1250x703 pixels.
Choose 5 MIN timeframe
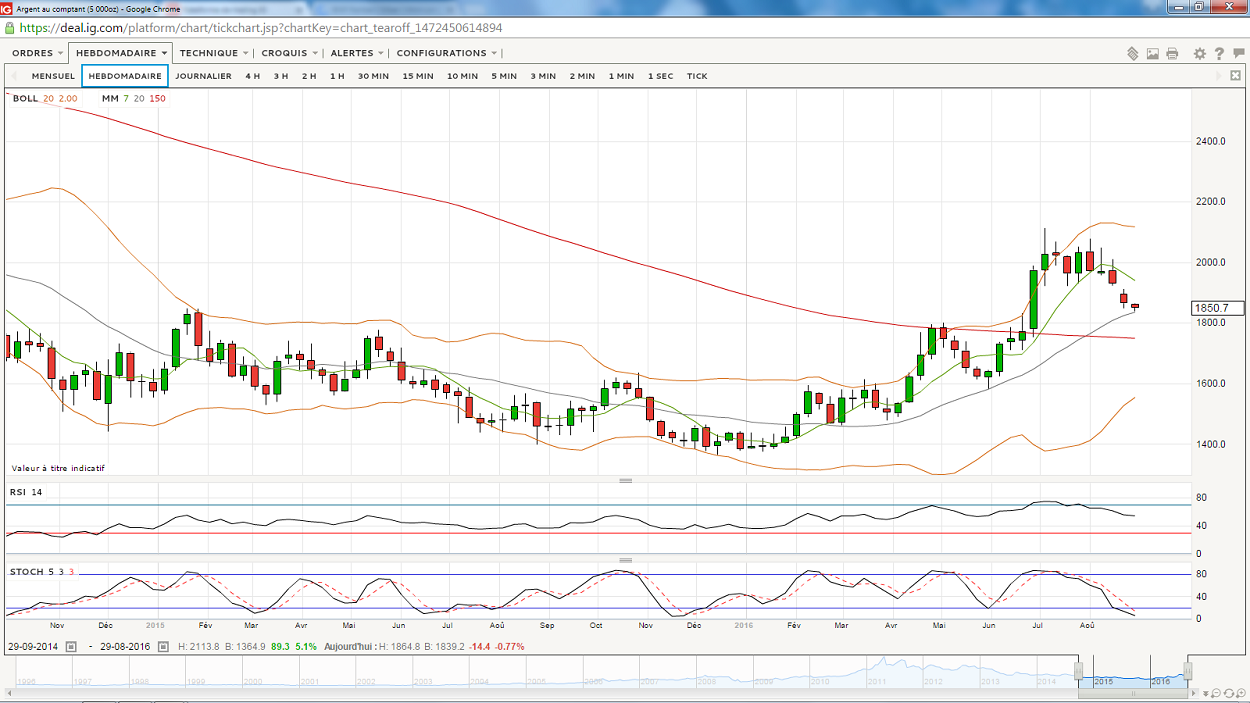504,76
